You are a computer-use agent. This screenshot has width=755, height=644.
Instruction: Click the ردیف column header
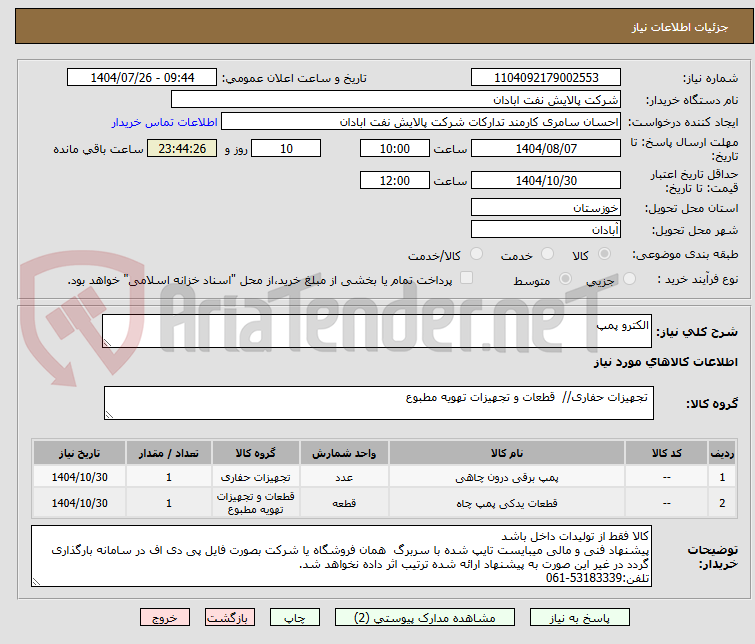(x=722, y=453)
